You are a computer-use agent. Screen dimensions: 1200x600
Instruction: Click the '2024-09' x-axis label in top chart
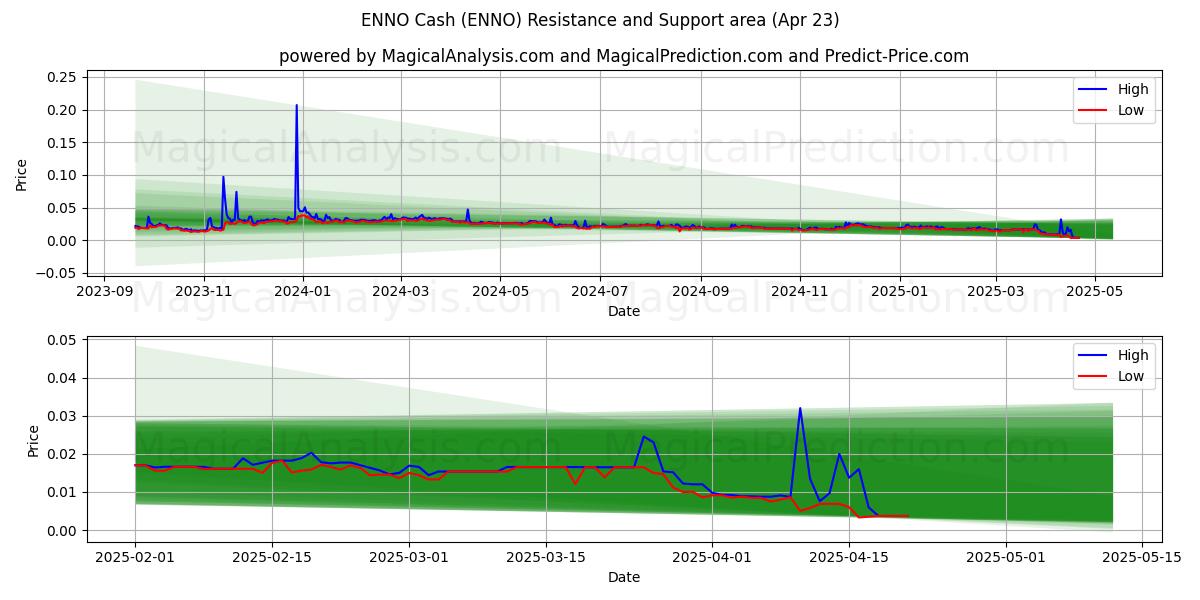pyautogui.click(x=701, y=291)
